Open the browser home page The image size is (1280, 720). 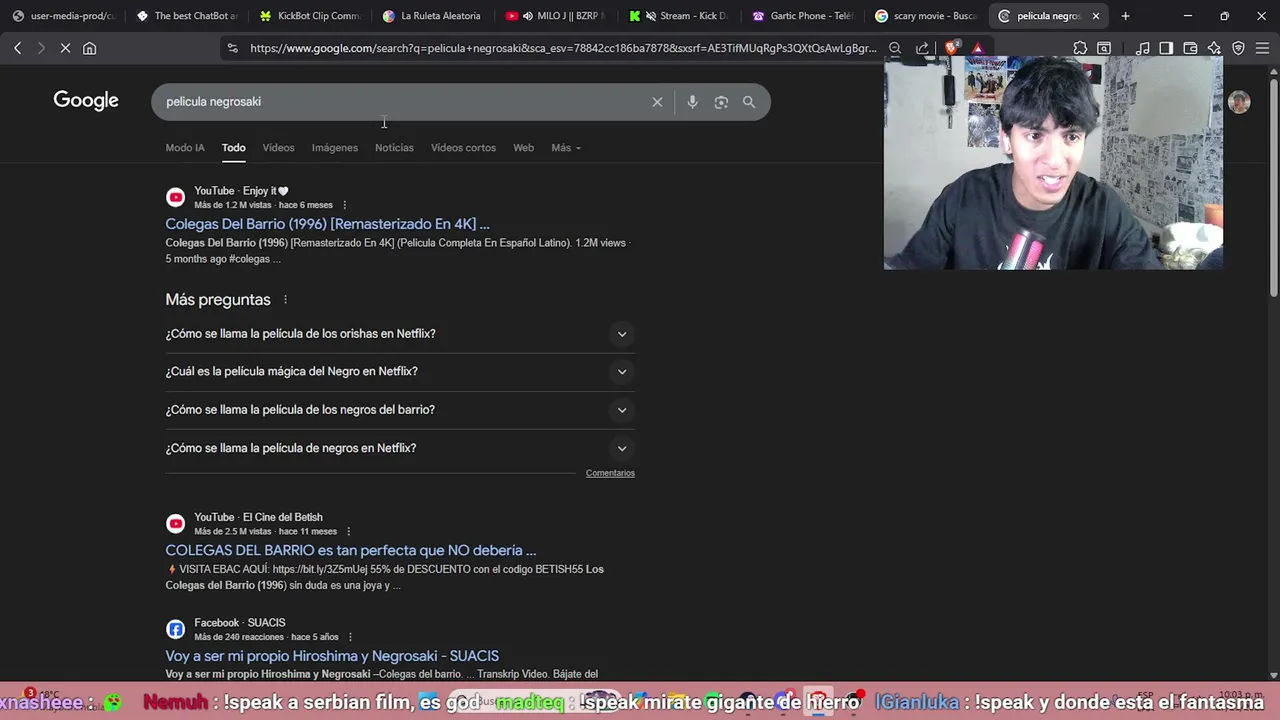(x=89, y=48)
